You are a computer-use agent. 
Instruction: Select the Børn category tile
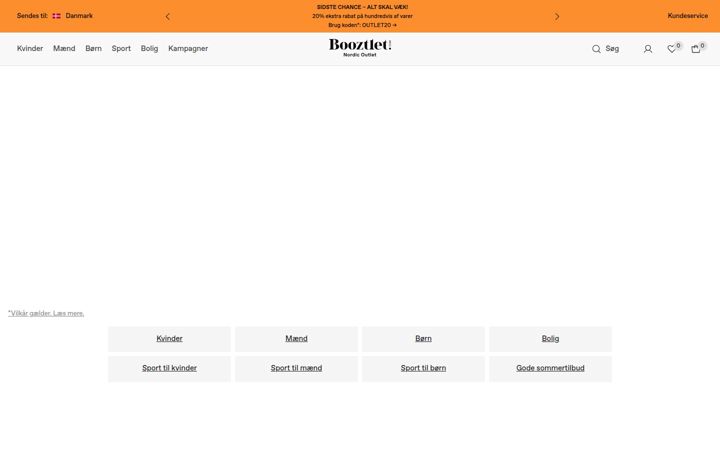tap(423, 339)
